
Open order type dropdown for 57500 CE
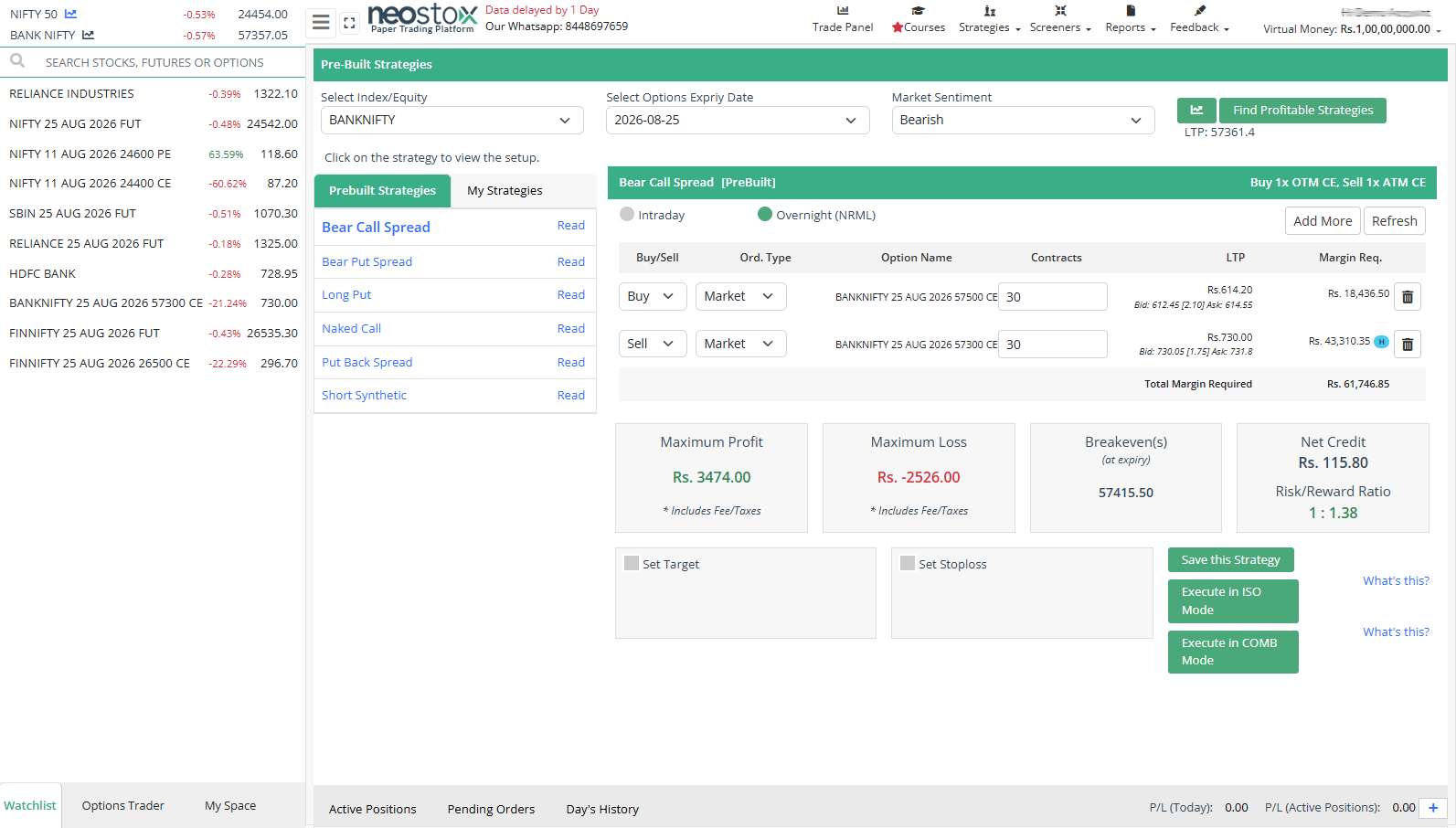click(x=741, y=296)
